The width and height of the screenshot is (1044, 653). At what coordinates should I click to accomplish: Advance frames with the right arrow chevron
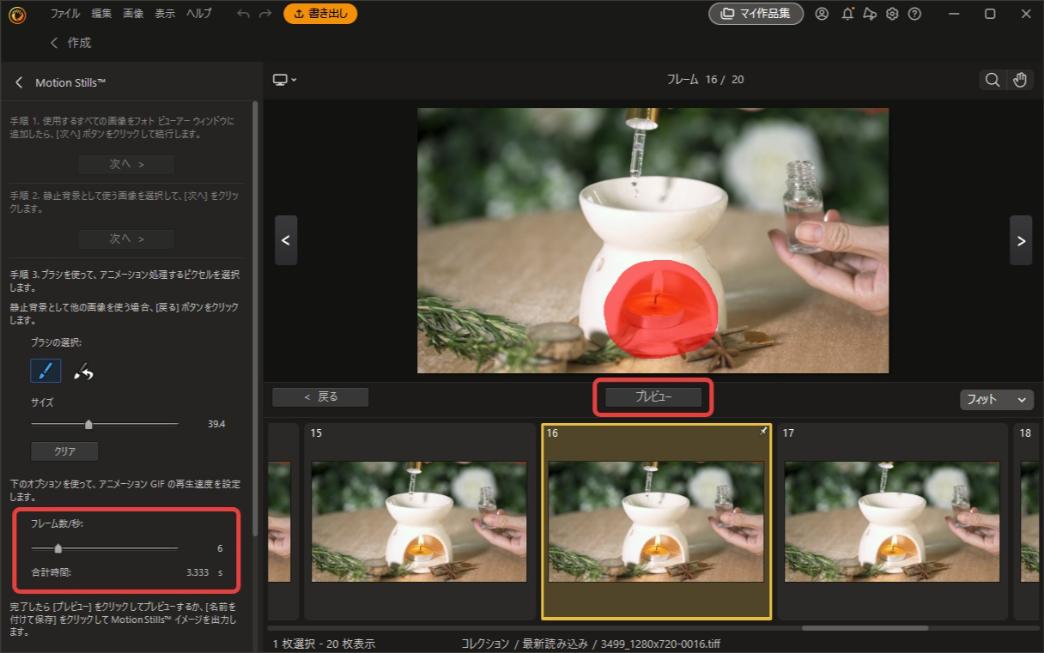coord(1021,240)
